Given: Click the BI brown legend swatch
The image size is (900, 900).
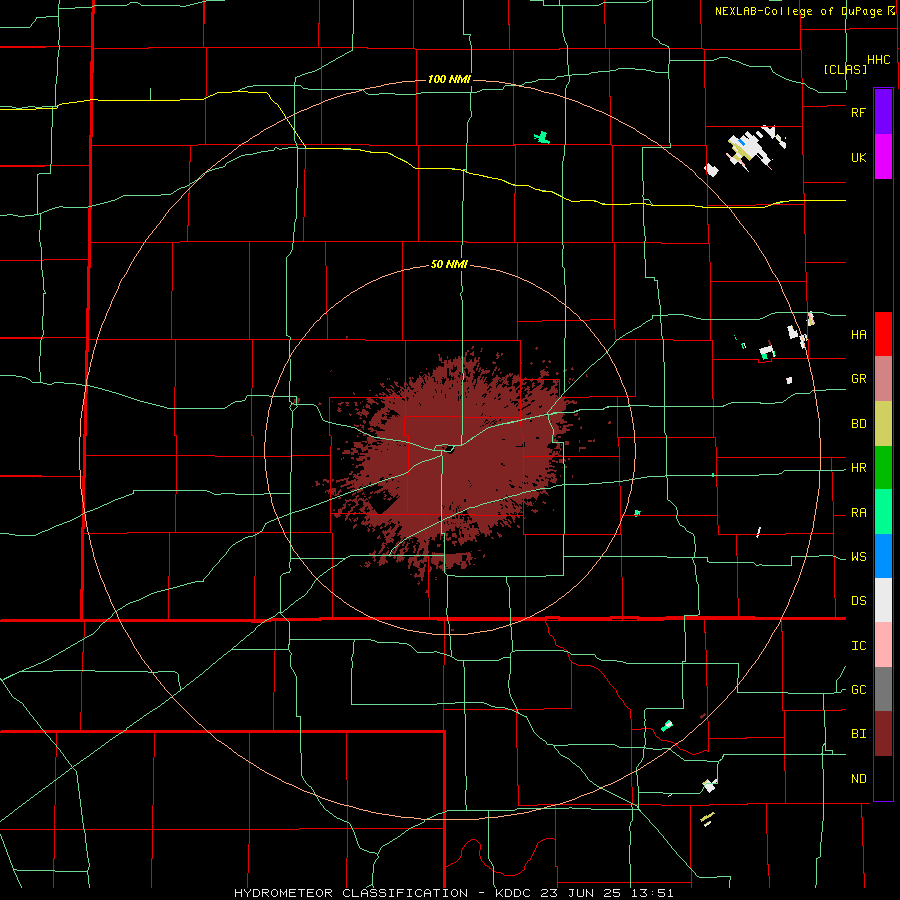Looking at the screenshot, I should (x=883, y=734).
